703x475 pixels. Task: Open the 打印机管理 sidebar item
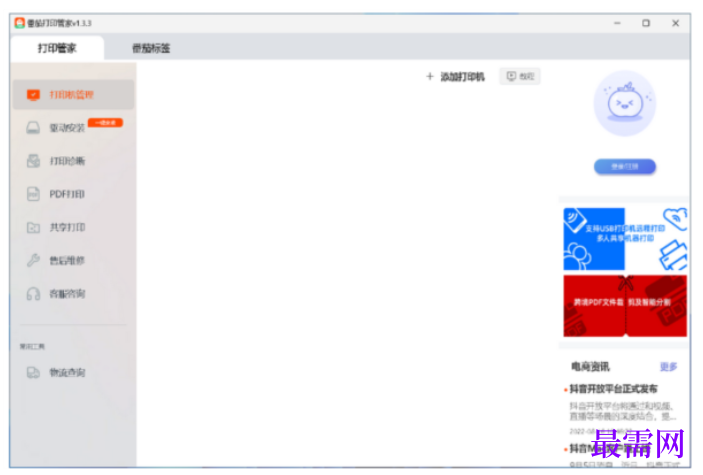coord(73,95)
